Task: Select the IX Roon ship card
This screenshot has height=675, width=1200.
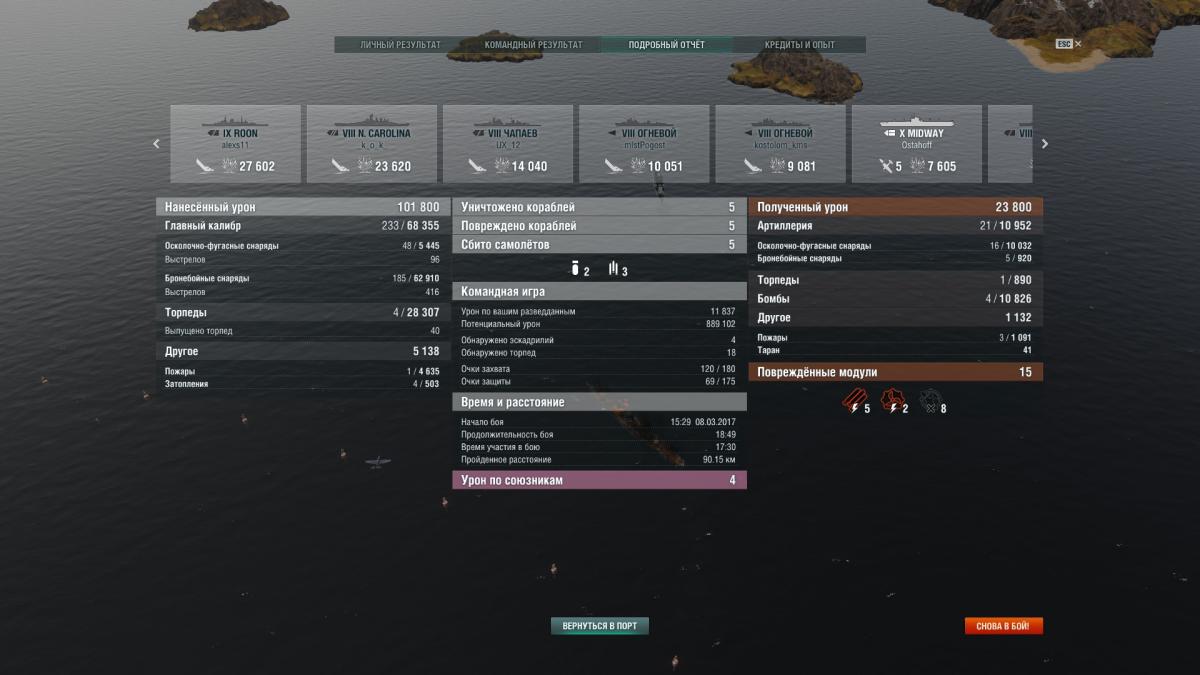Action: (235, 144)
